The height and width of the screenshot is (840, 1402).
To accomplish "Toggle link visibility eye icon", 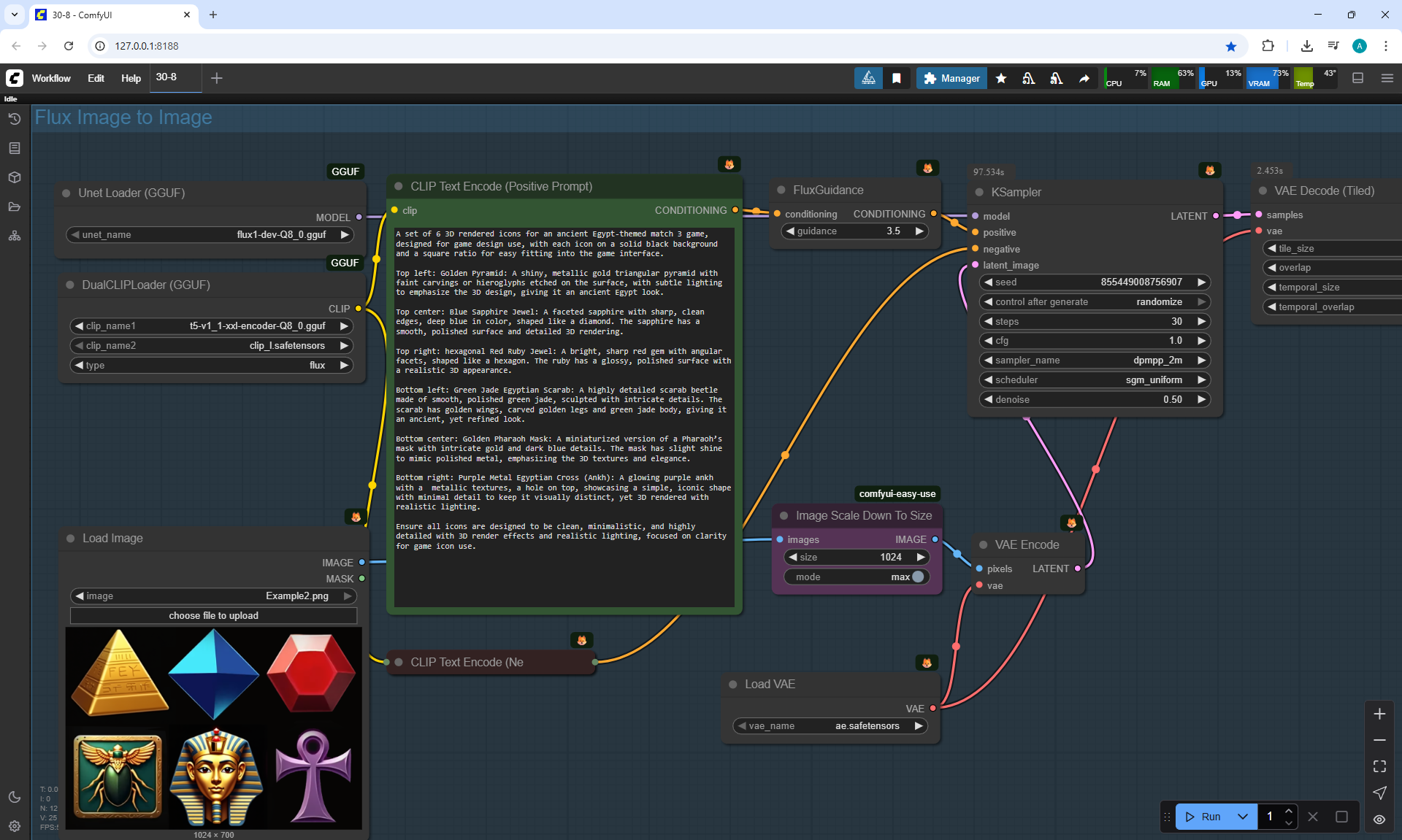I will coord(1379,819).
